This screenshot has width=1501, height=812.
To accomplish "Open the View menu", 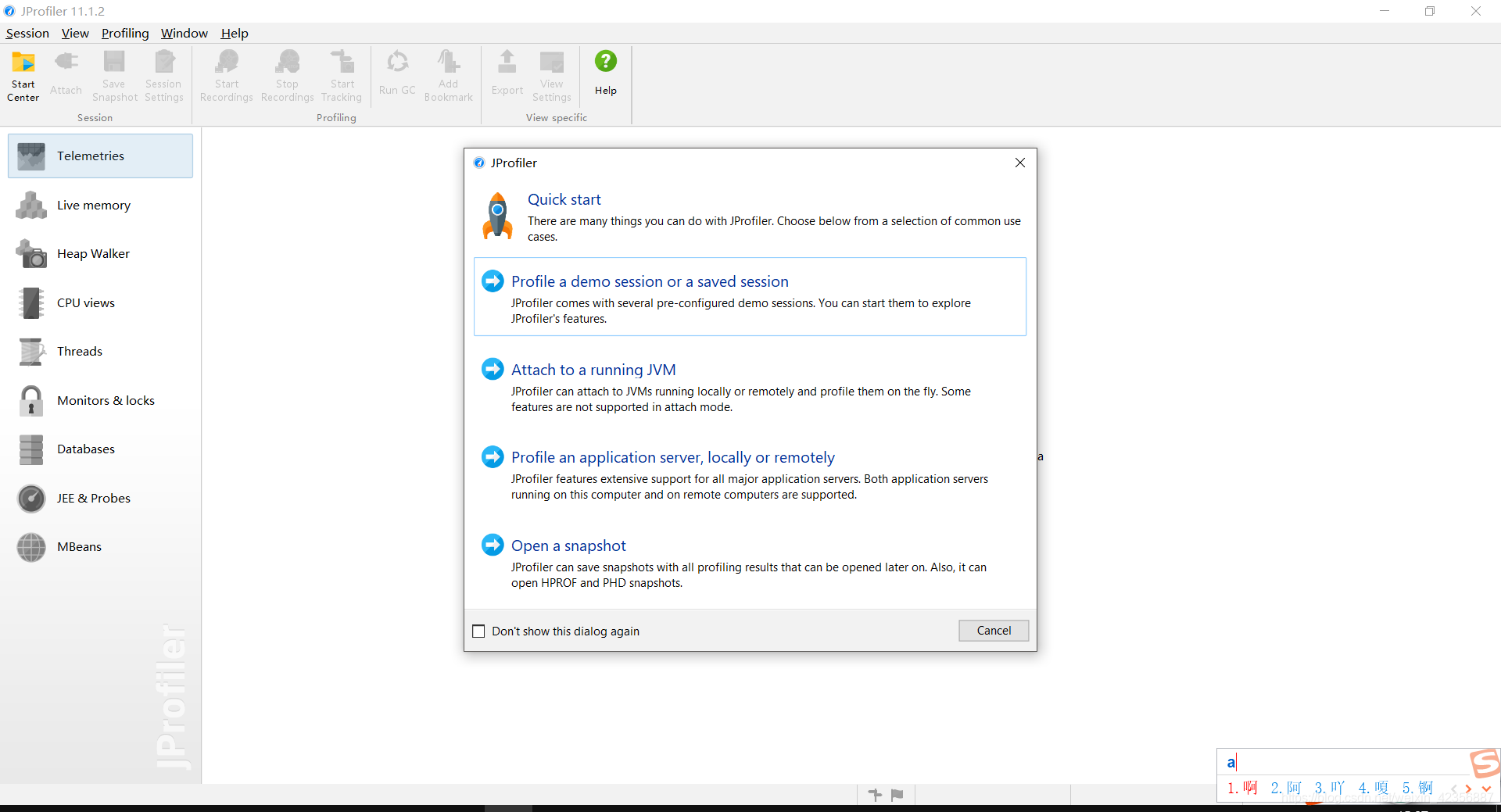I will coord(75,33).
